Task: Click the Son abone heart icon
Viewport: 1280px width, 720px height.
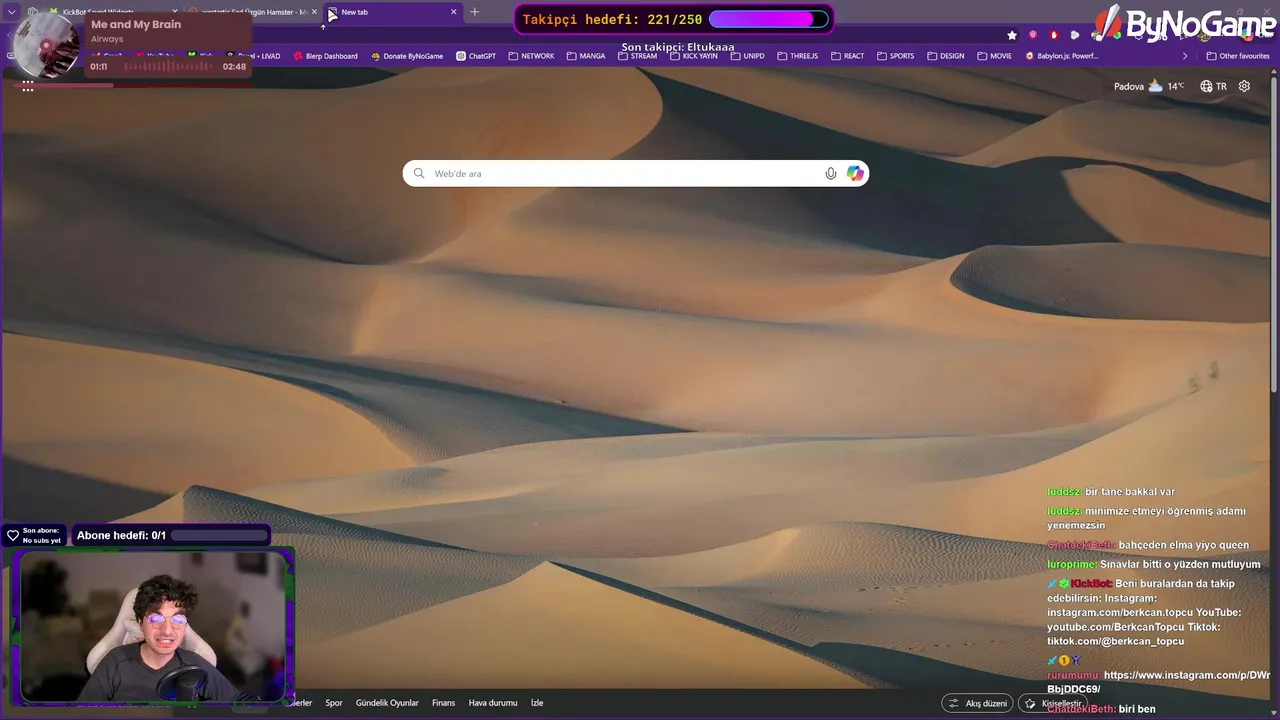Action: tap(13, 535)
